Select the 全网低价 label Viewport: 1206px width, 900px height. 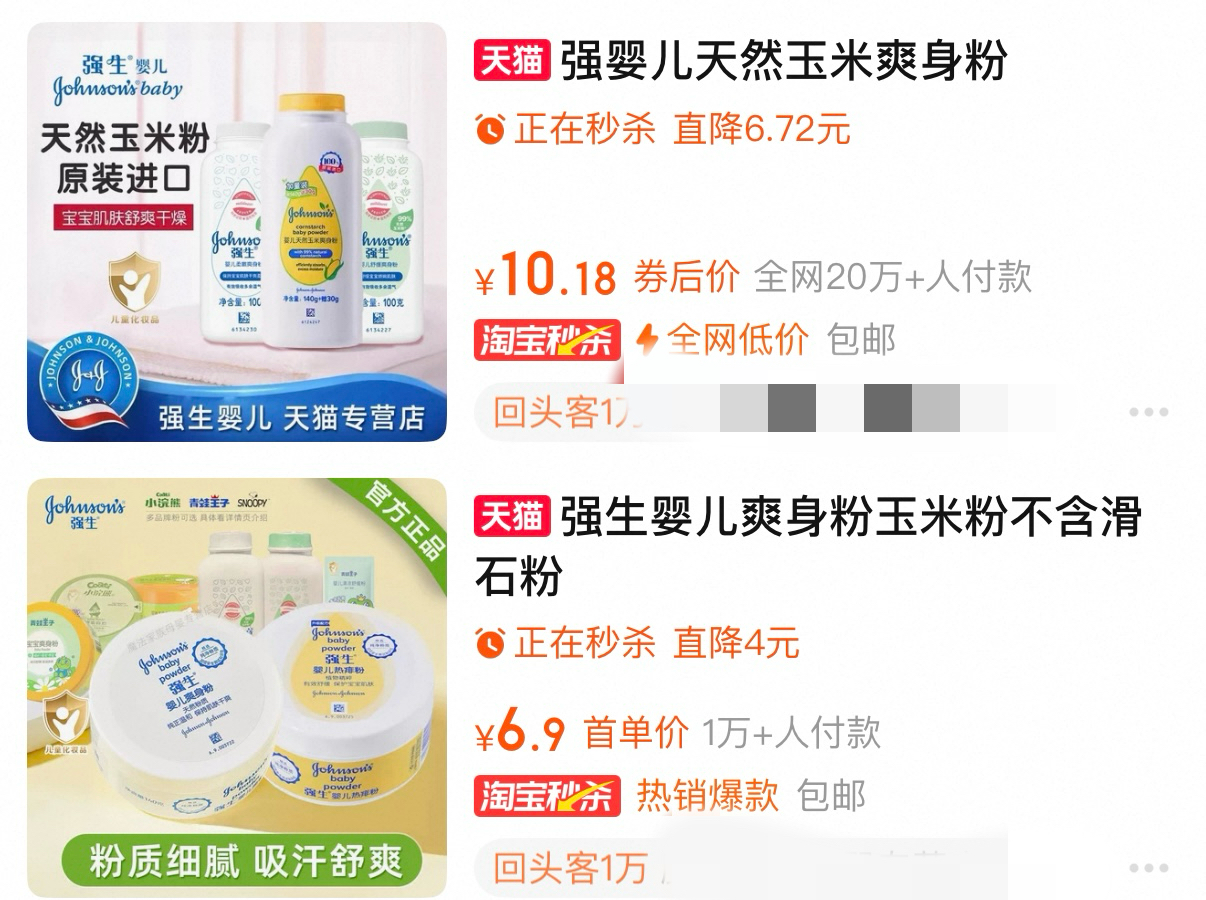(x=737, y=341)
